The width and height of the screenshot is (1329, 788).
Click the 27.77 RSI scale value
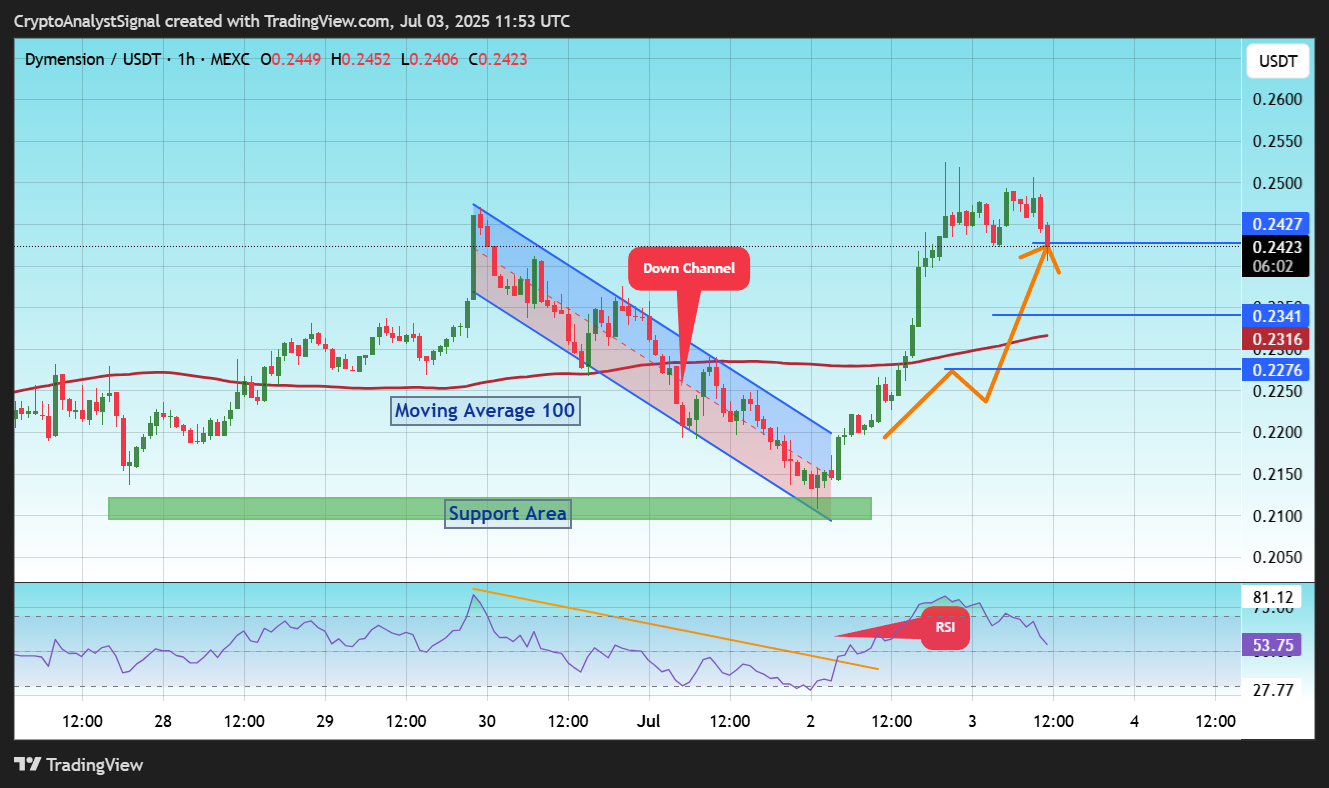1273,690
